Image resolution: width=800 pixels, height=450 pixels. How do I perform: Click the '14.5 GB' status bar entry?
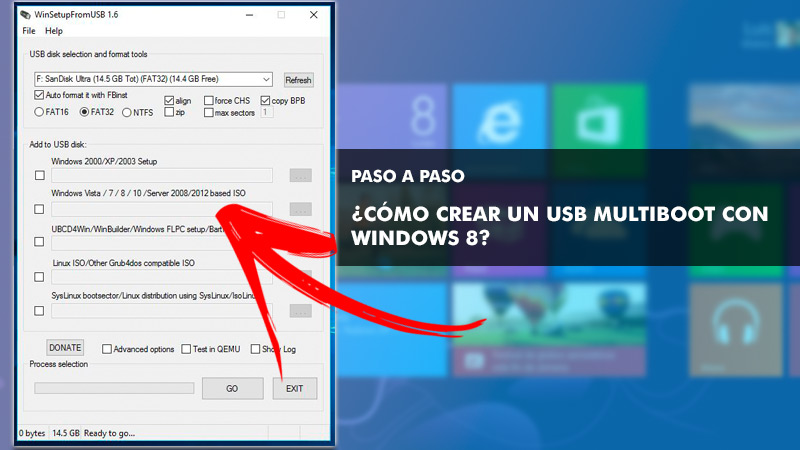click(x=66, y=433)
